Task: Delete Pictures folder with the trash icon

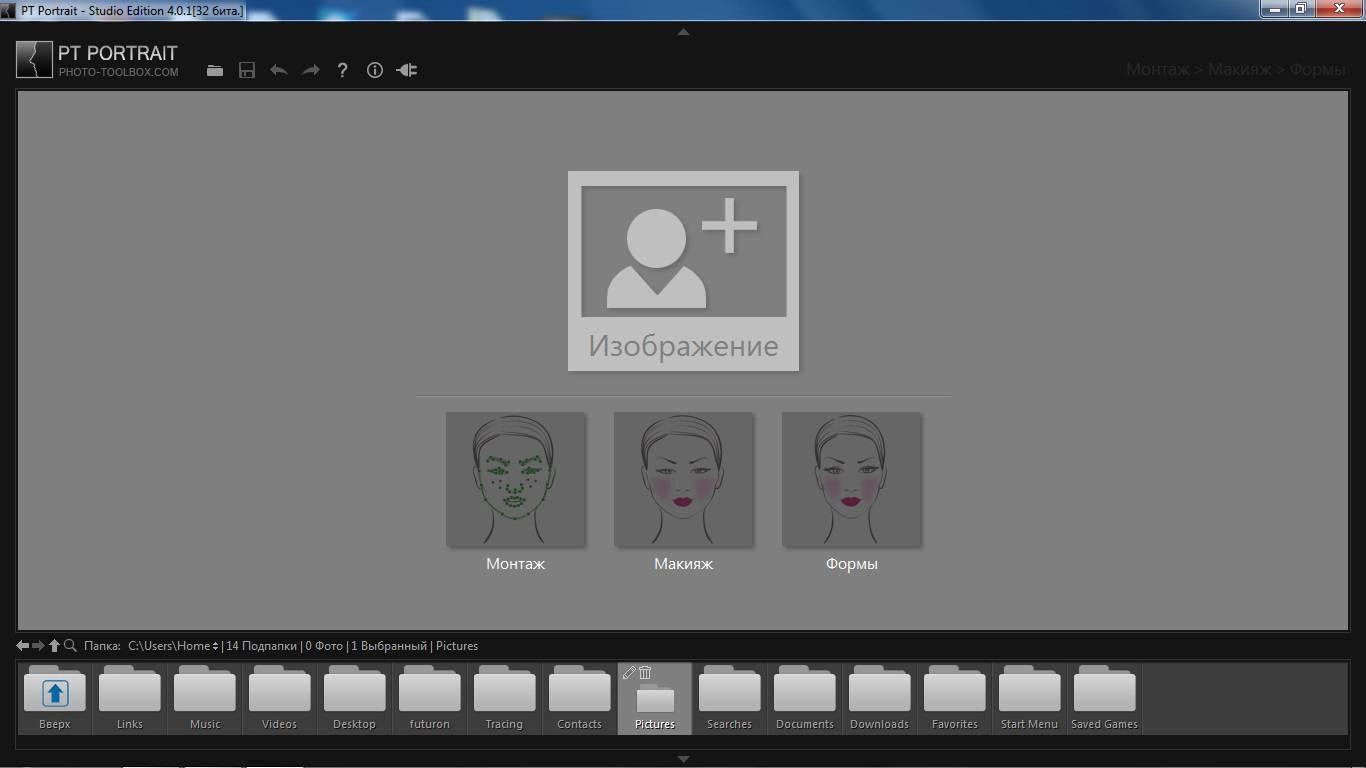Action: (x=645, y=673)
